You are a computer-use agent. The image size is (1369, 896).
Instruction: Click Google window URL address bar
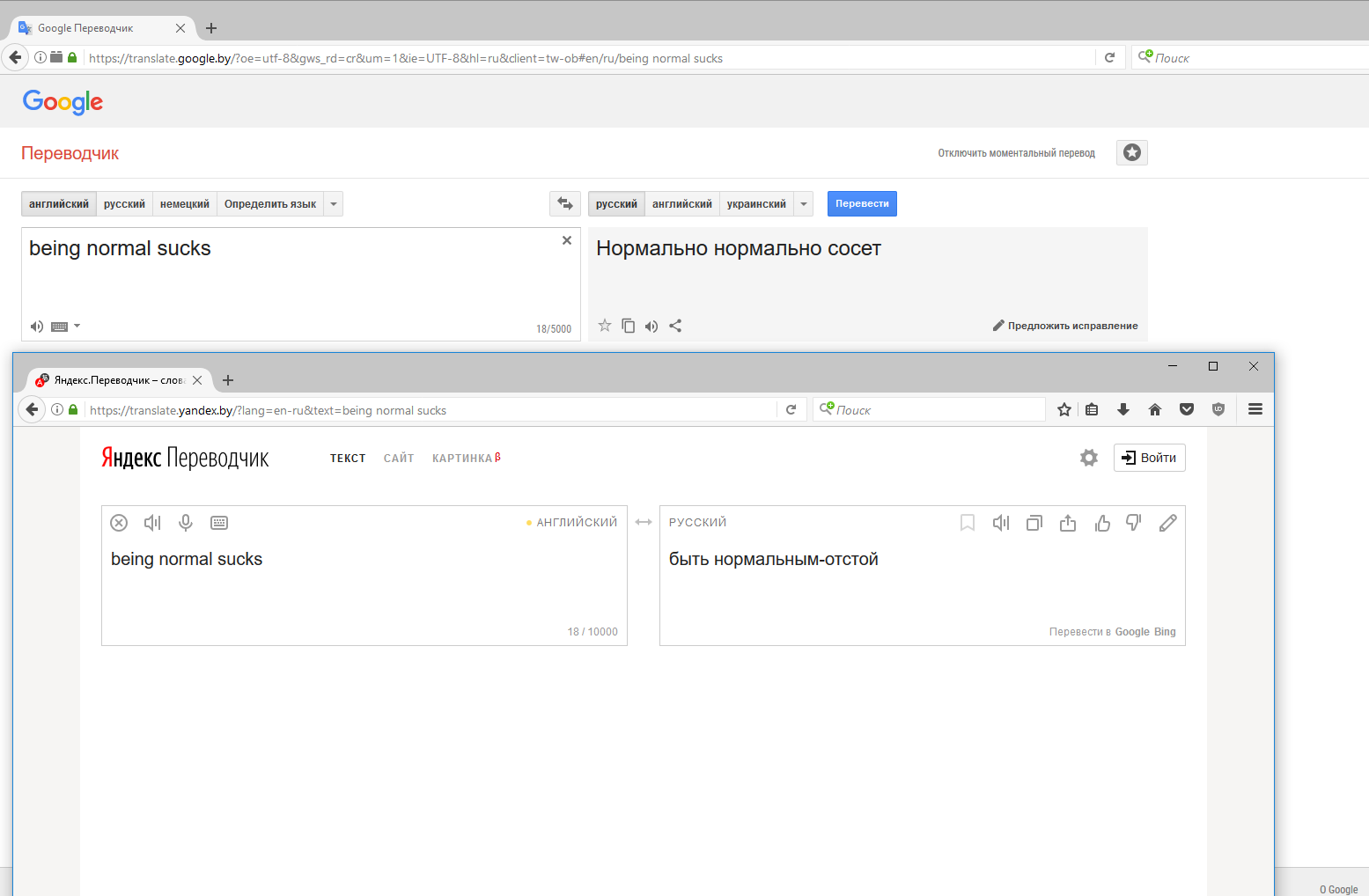click(x=590, y=58)
